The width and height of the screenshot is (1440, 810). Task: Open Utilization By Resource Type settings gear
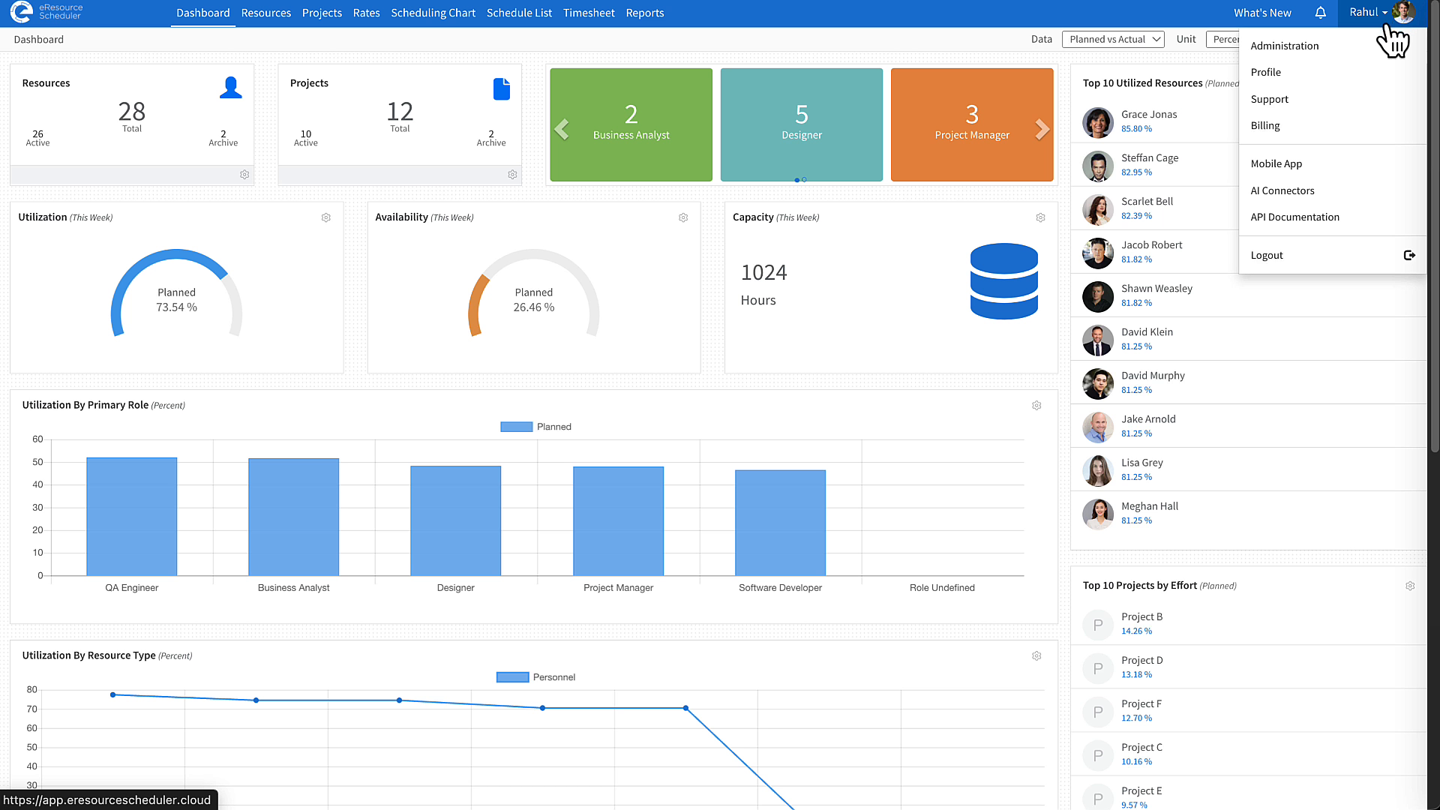[1036, 656]
